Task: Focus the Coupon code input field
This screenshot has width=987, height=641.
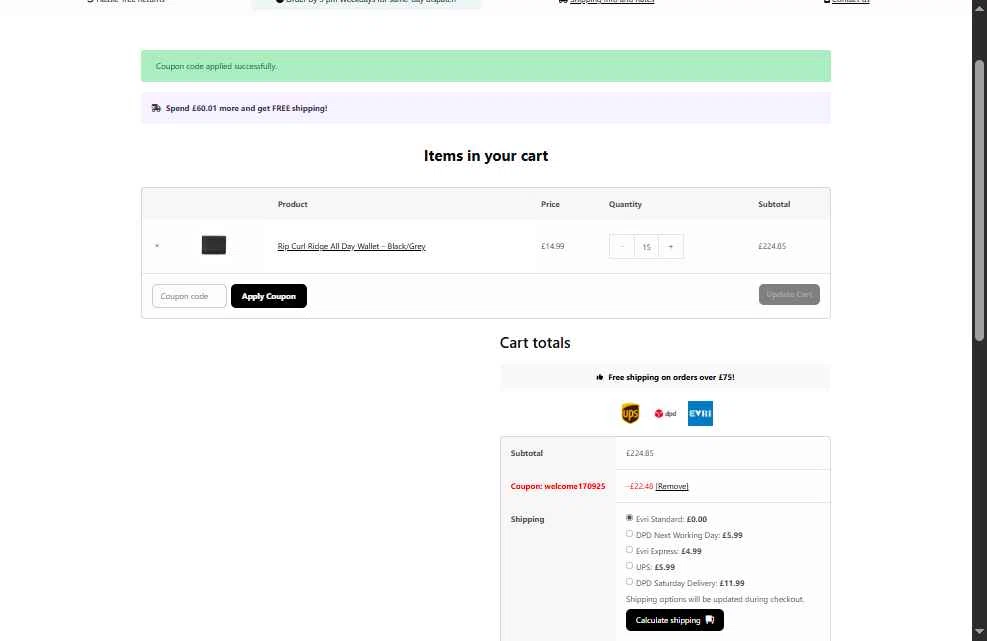Action: [189, 296]
